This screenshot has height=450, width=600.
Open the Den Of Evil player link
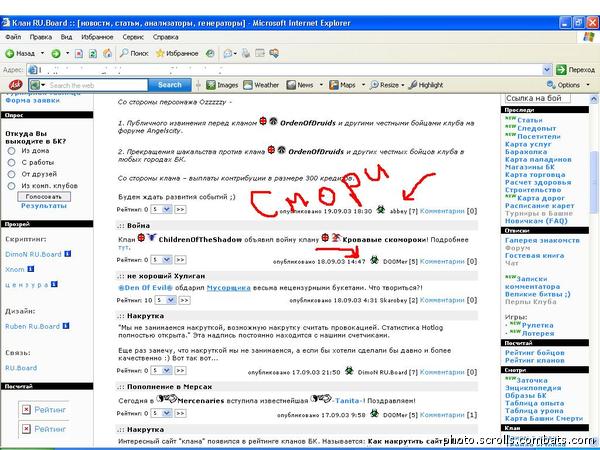tap(145, 288)
